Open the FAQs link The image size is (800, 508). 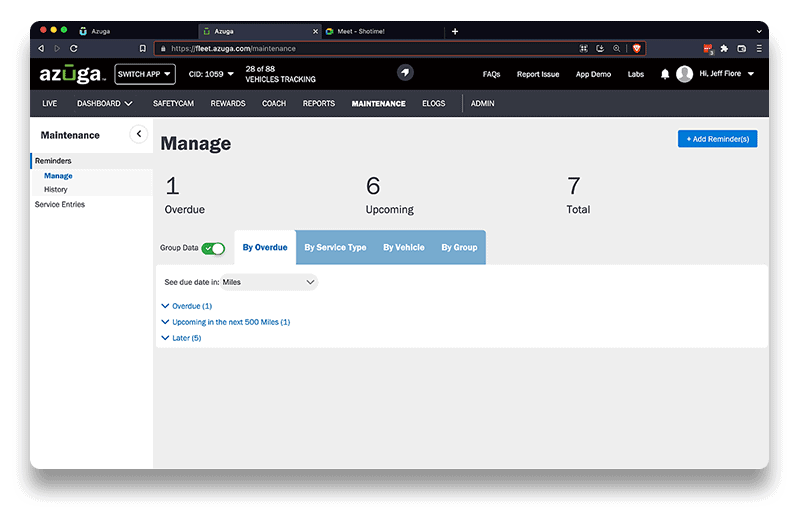pos(491,74)
